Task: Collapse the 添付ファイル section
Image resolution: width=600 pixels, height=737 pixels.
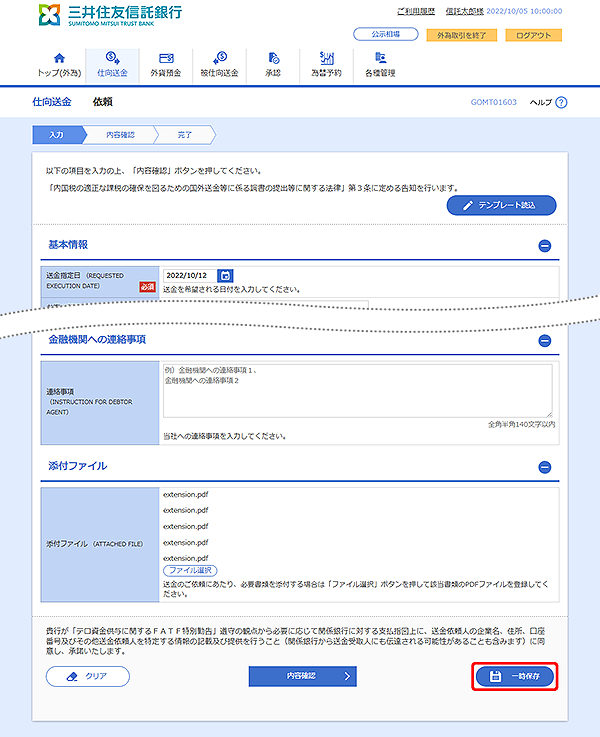Action: (x=545, y=467)
